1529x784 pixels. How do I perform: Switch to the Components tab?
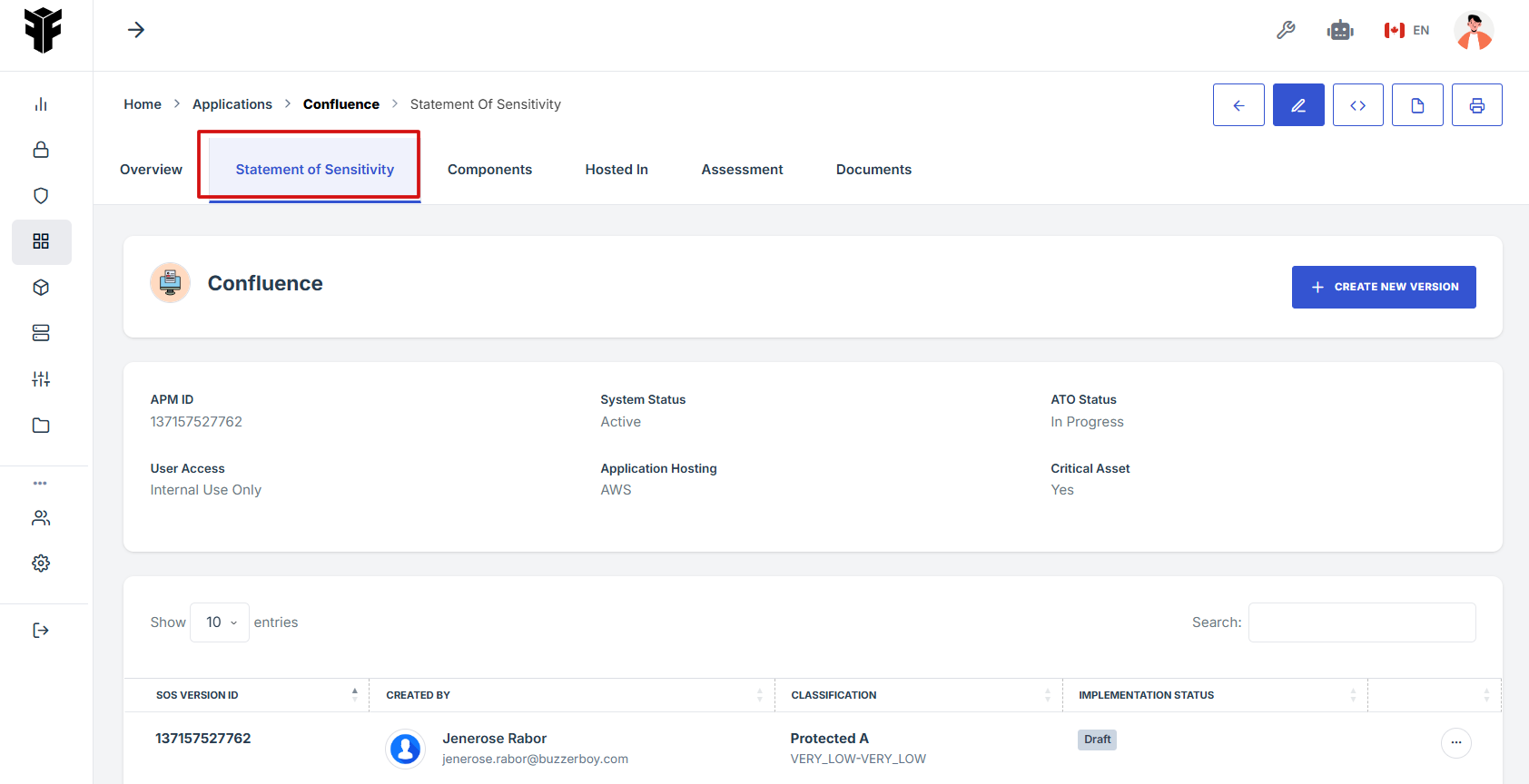click(x=489, y=170)
